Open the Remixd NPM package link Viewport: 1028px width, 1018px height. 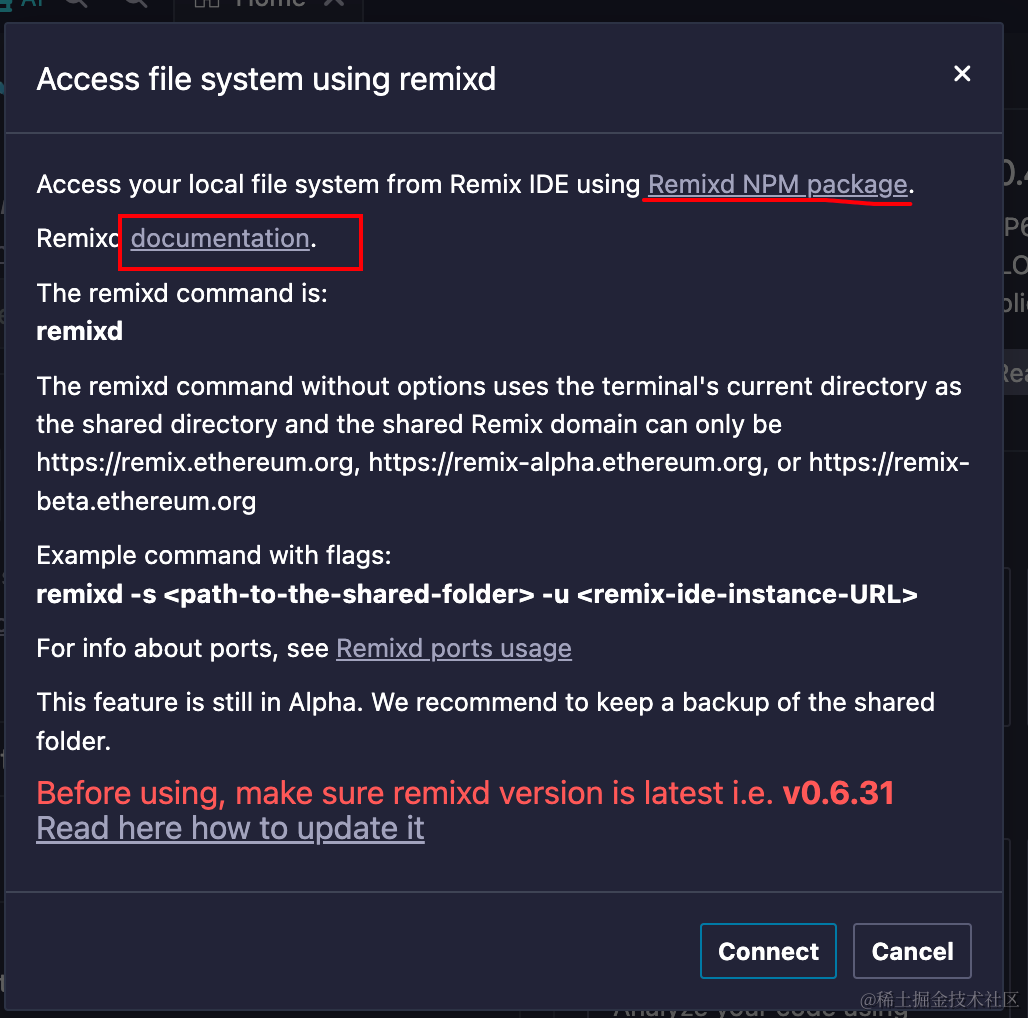(x=778, y=184)
